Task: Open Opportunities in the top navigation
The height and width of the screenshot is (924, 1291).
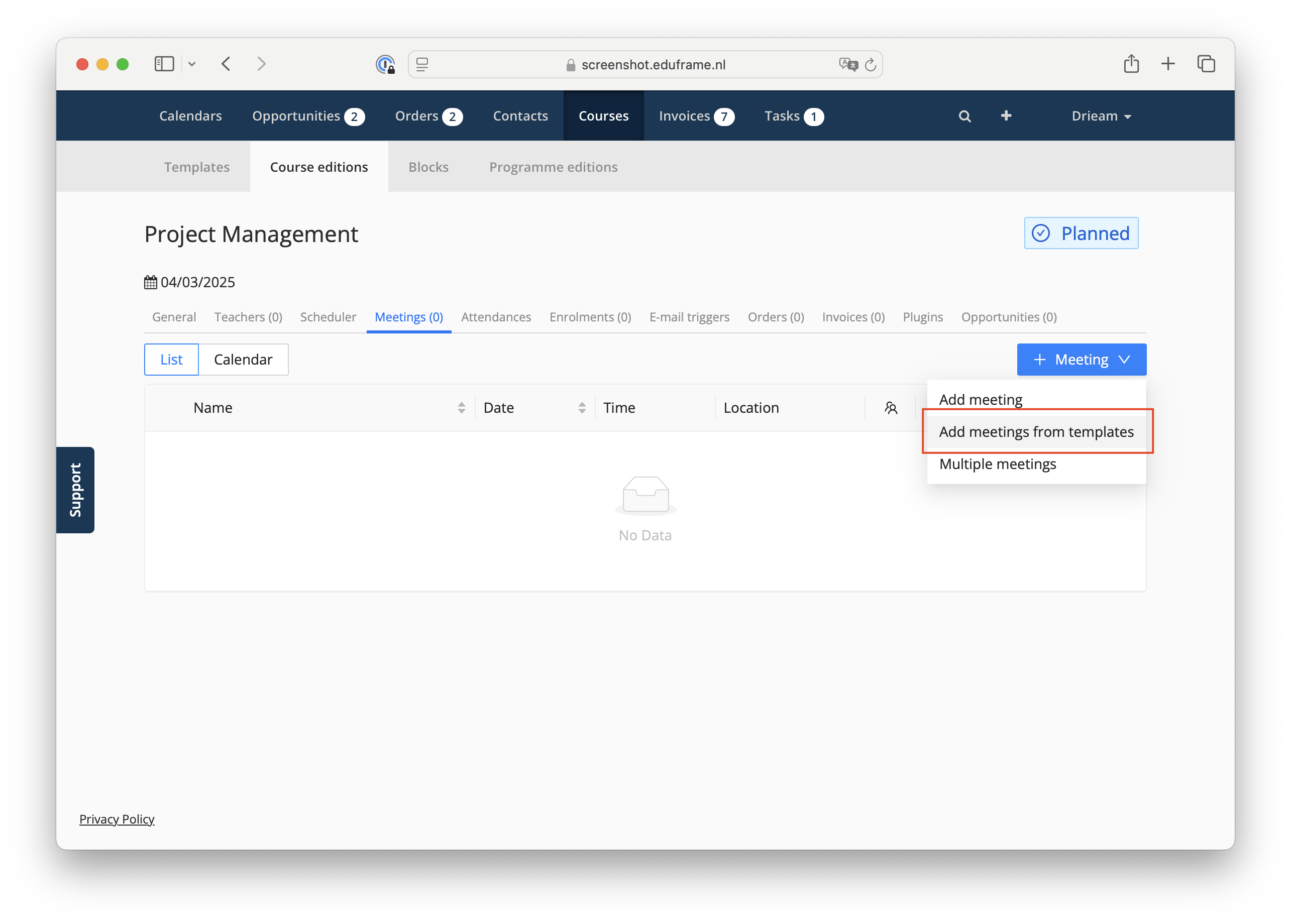Action: pyautogui.click(x=308, y=115)
